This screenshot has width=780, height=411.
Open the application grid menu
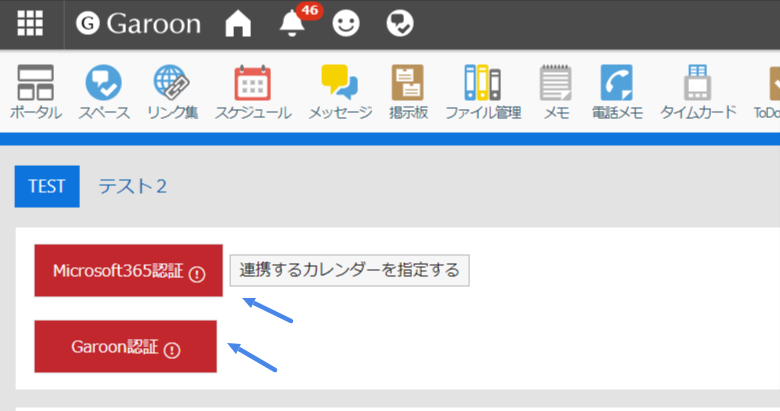tap(30, 23)
